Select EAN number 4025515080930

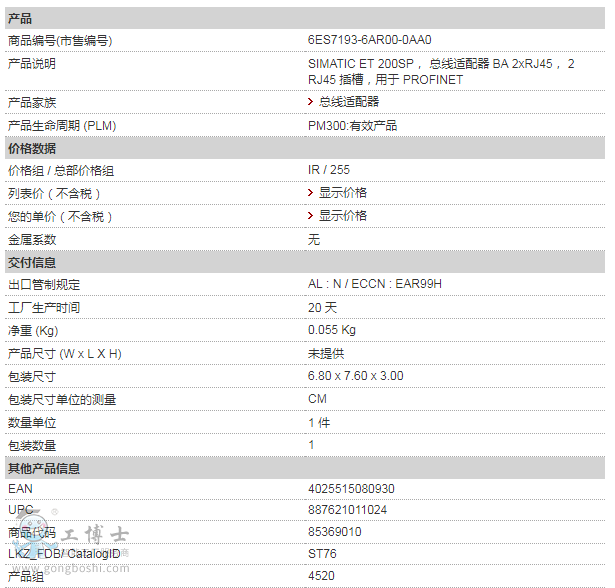351,489
